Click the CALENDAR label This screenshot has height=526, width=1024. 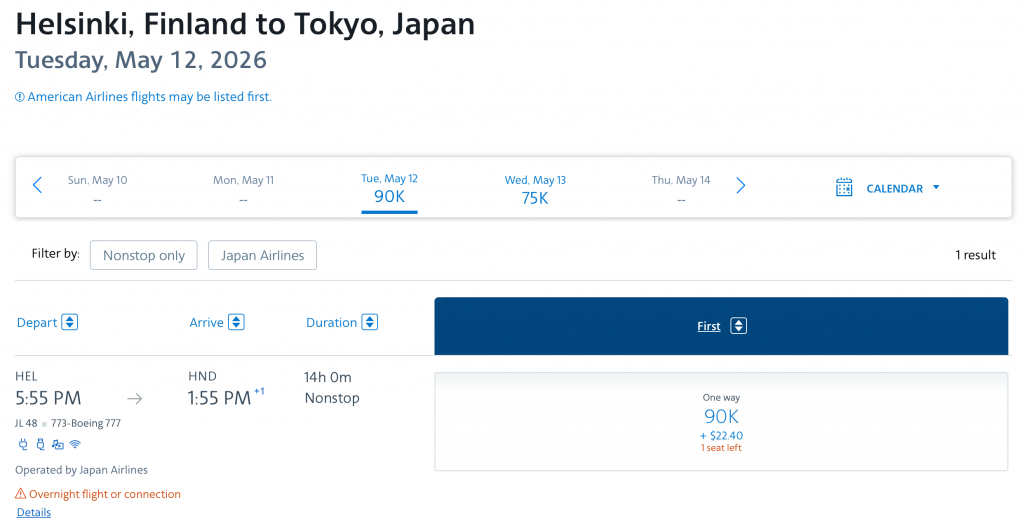coord(895,188)
